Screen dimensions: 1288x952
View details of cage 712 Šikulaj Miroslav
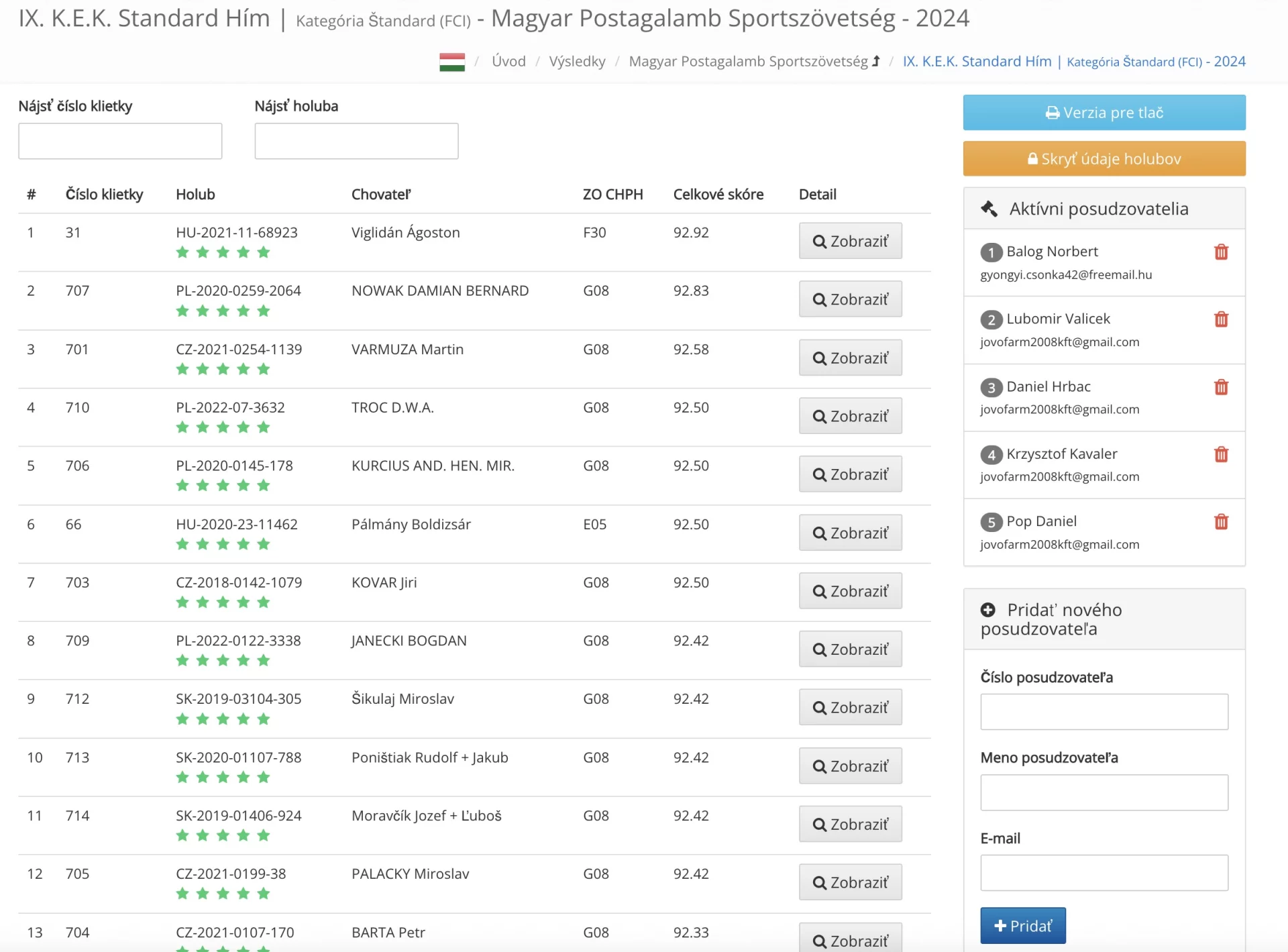[850, 707]
